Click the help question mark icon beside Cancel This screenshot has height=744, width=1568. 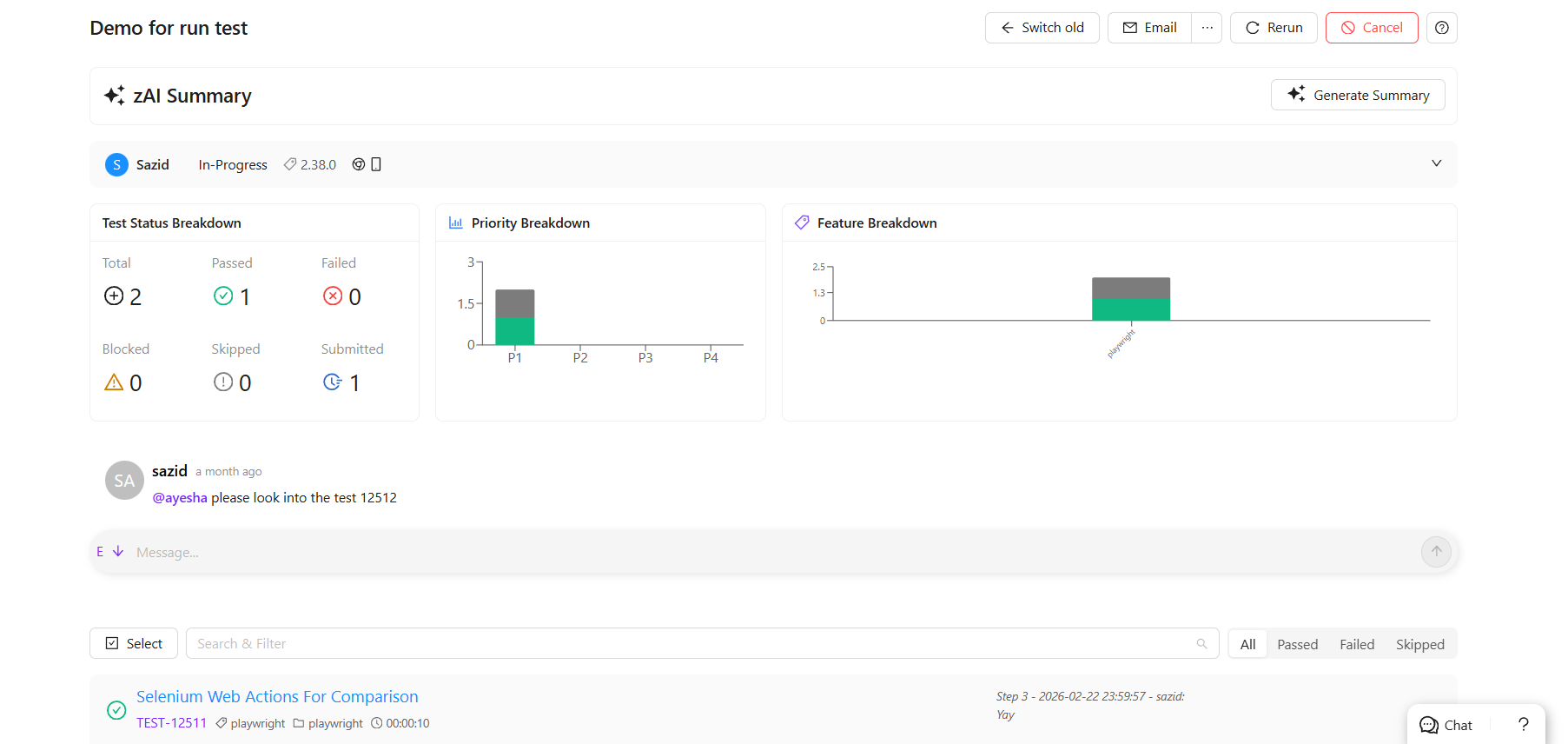pyautogui.click(x=1442, y=28)
